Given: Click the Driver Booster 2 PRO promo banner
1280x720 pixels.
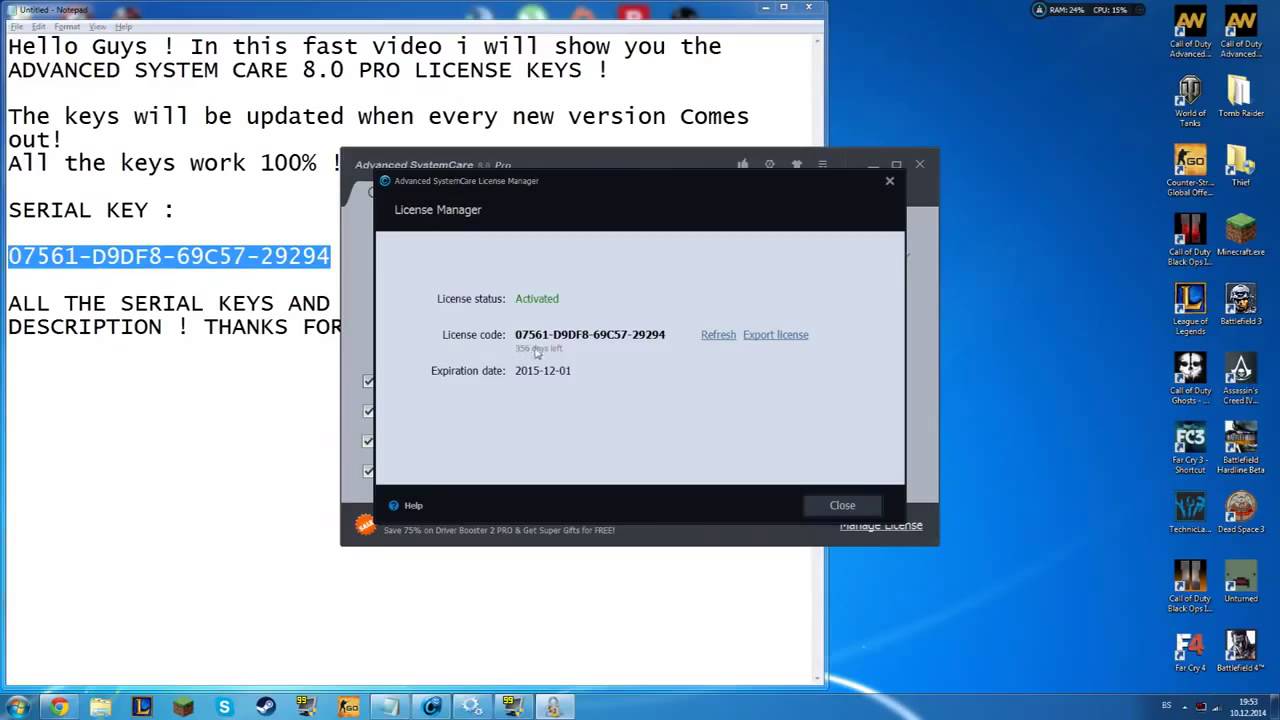Looking at the screenshot, I should click(499, 530).
